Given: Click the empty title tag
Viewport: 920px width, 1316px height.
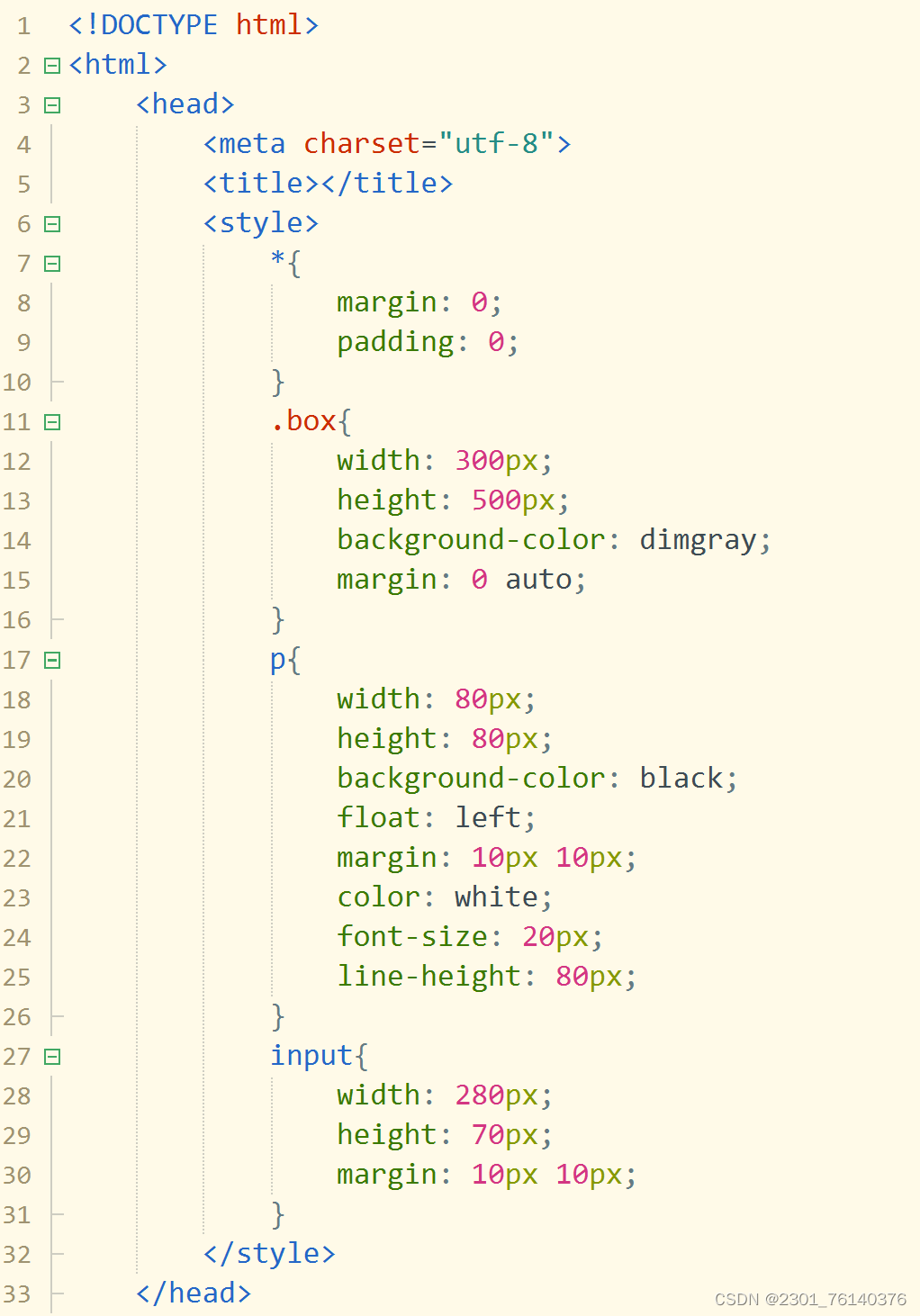Looking at the screenshot, I should 329,183.
